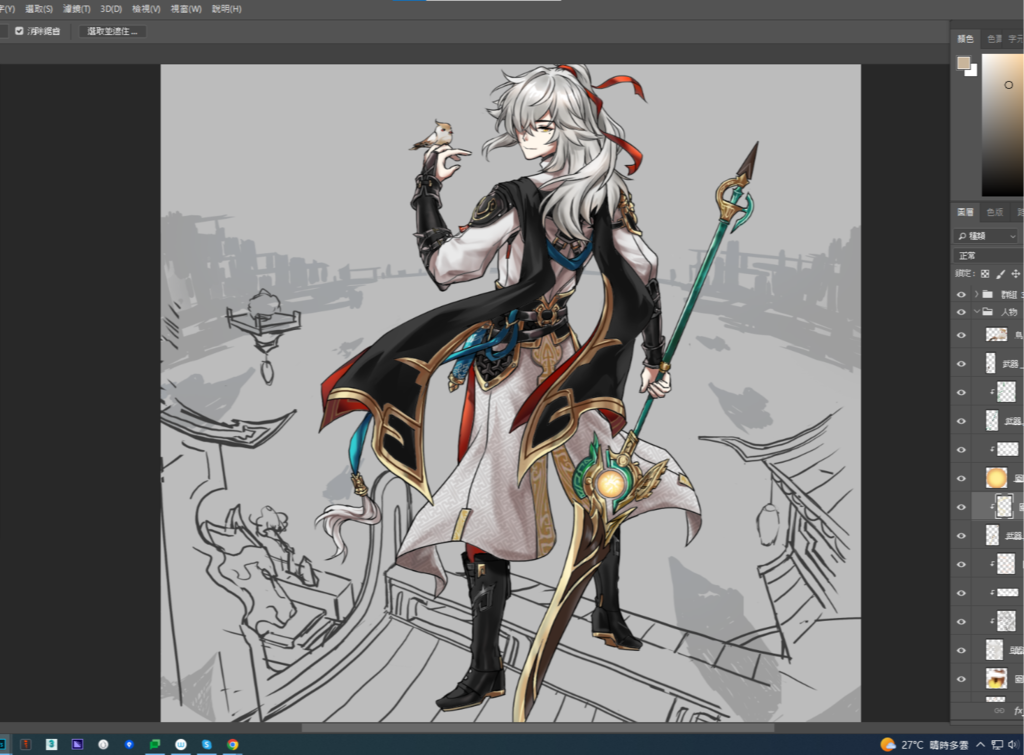Open the green chat app on taskbar
This screenshot has height=755, width=1024.
coord(155,744)
